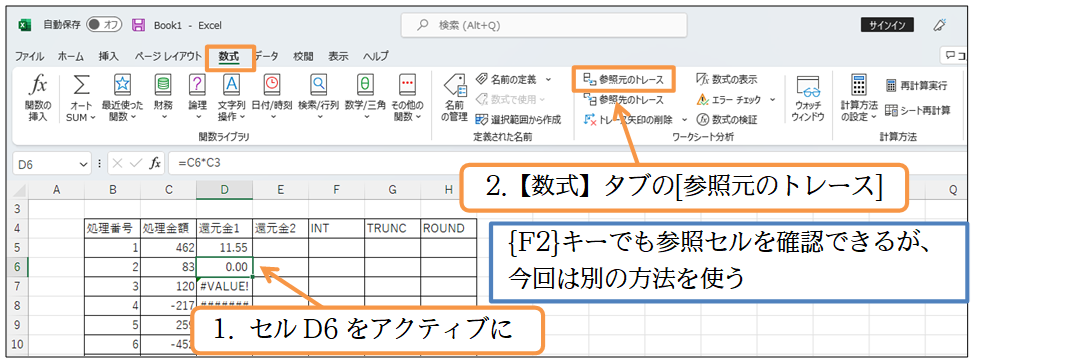
Task: Click the search box 検索 (Alt+Q)
Action: point(544,25)
